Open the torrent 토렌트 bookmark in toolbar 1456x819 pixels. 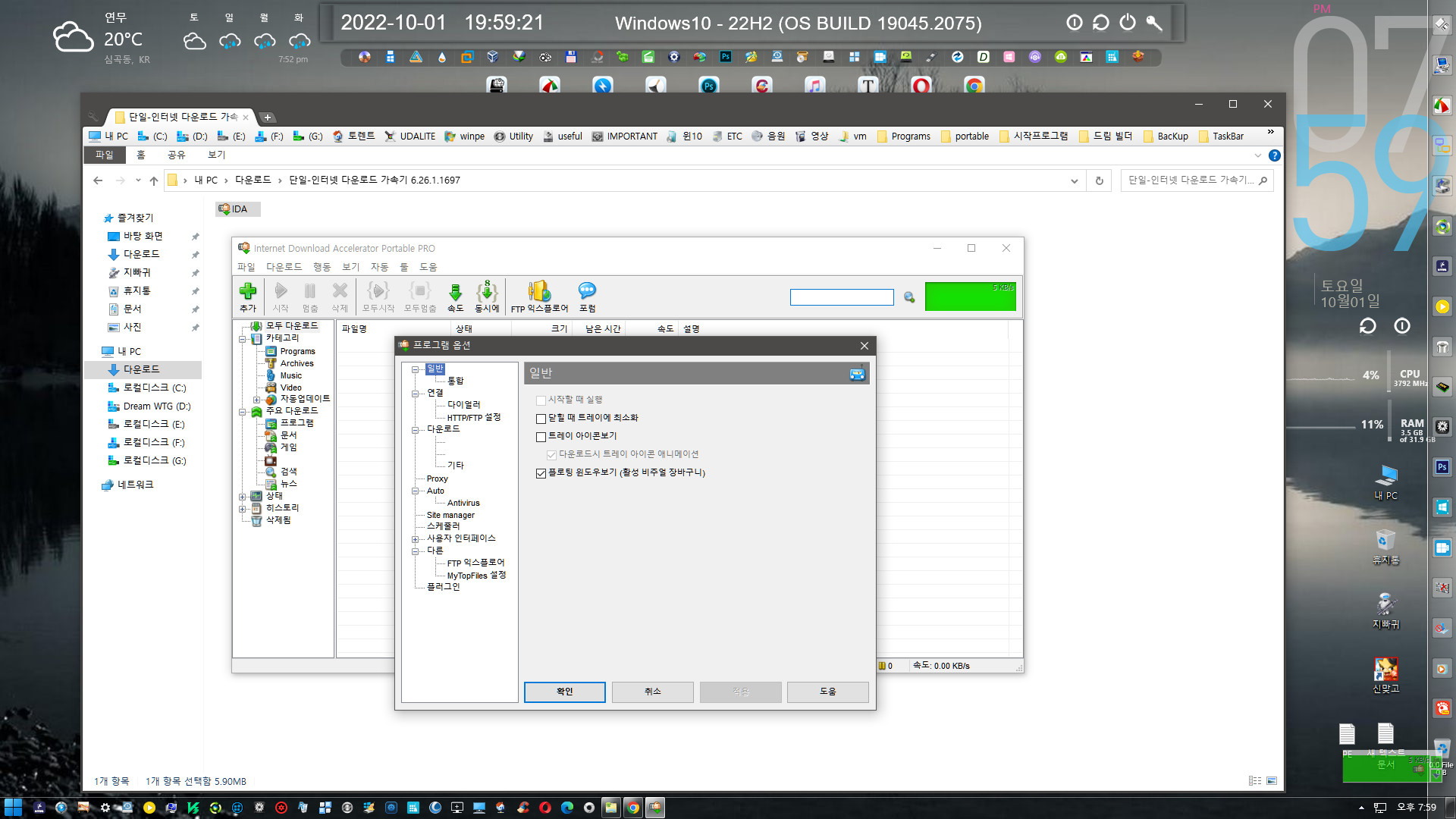(x=353, y=136)
